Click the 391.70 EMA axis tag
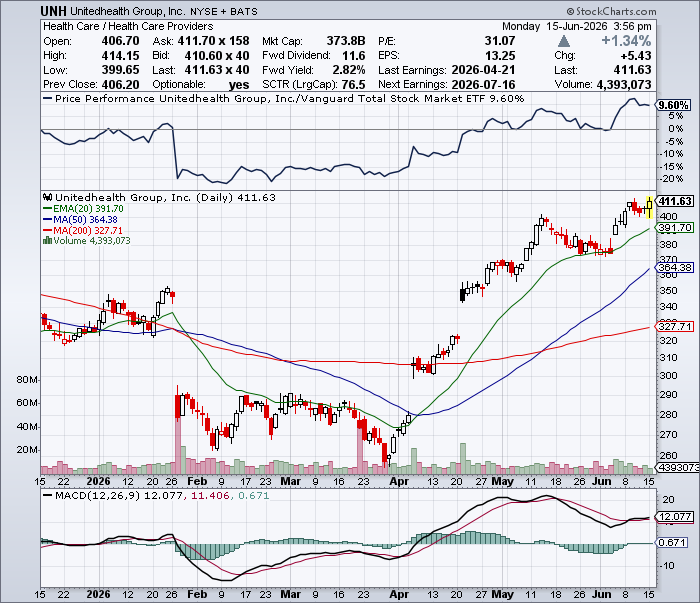Screen dimensions: 700x603 675,228
